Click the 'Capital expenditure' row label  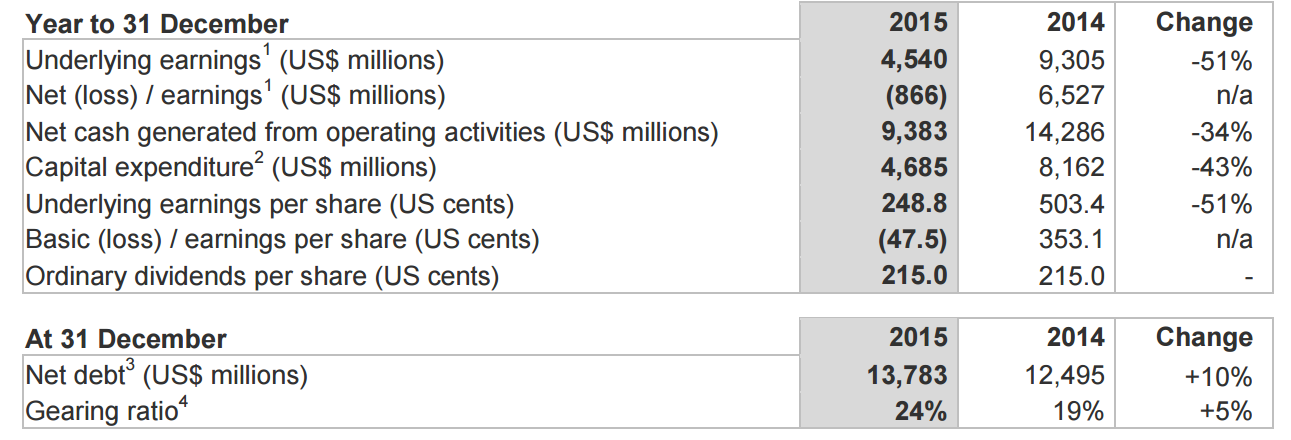pos(230,167)
